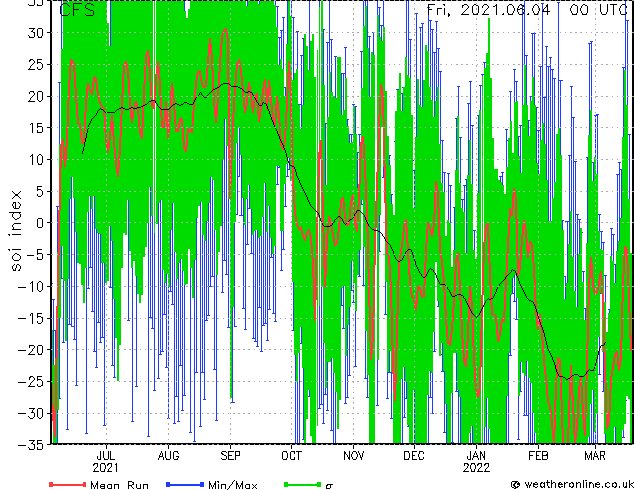
Task: Click the 30 tick label on y-axis
Action: [x=36, y=33]
